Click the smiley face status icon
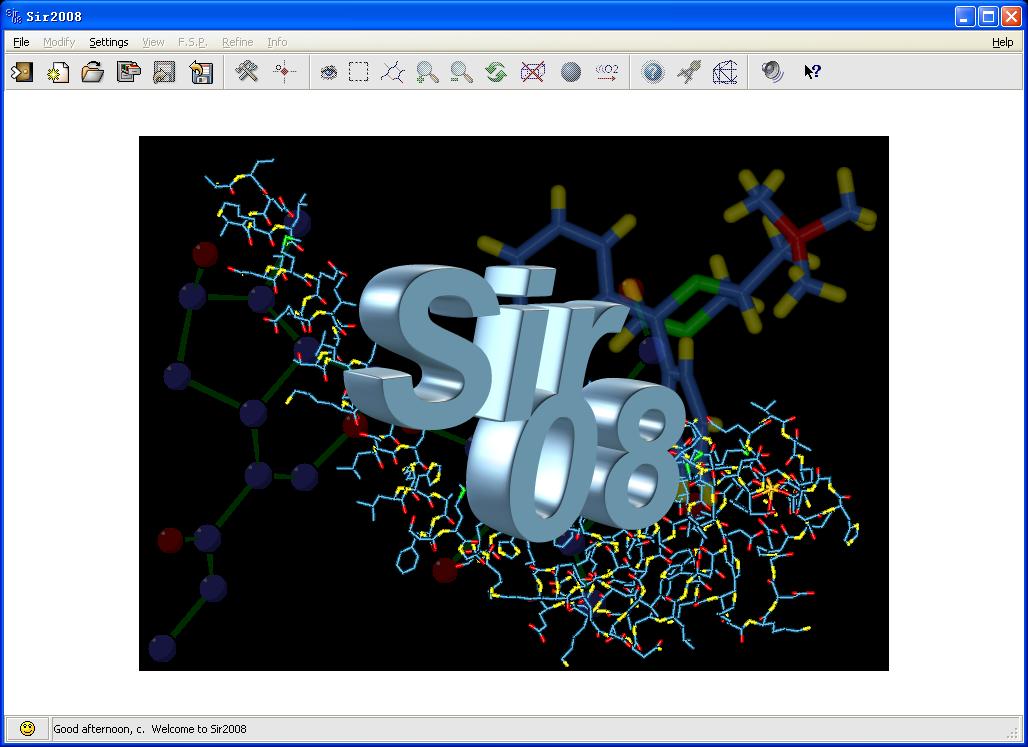 tap(27, 729)
